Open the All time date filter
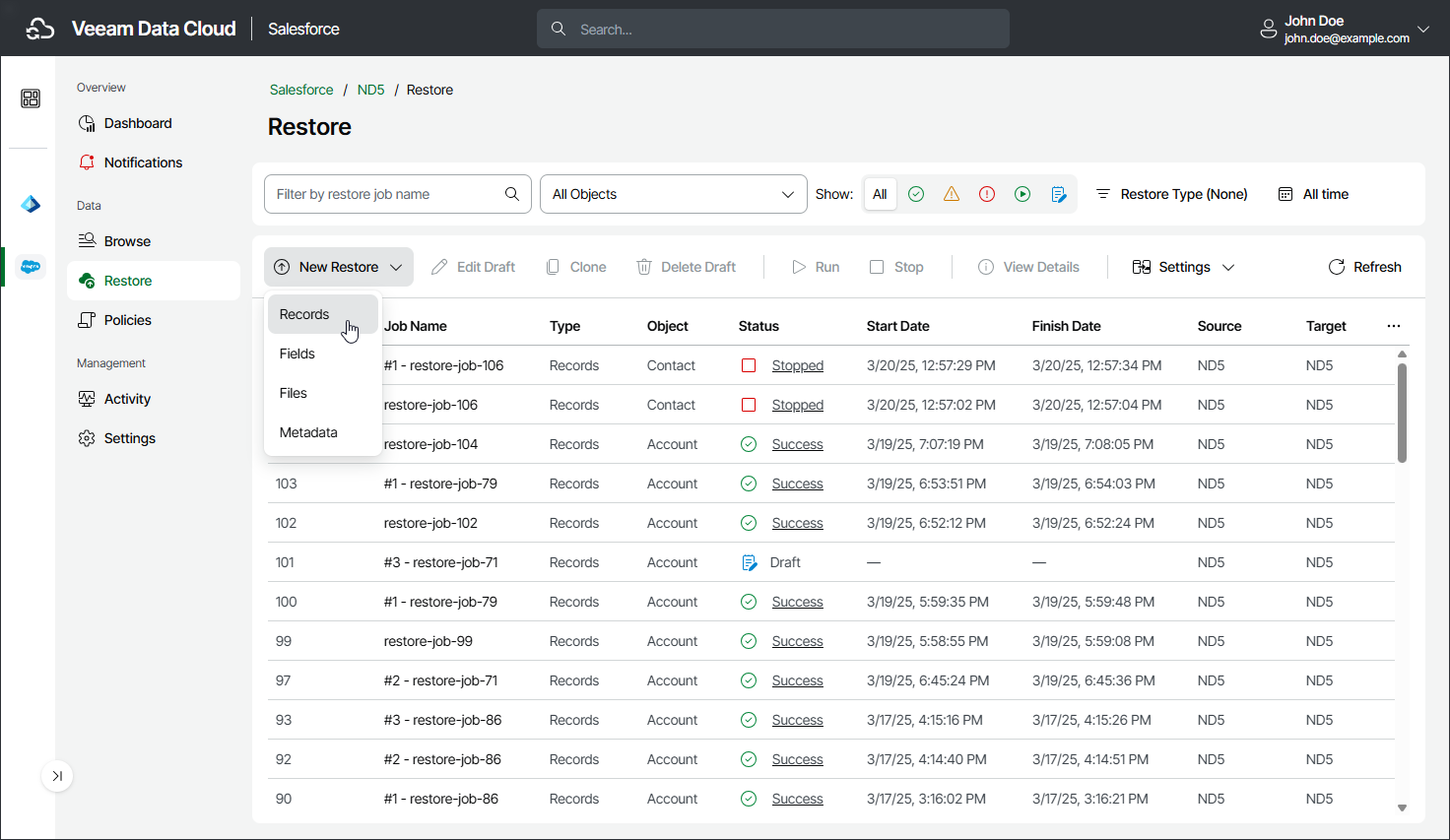1450x840 pixels. 1314,194
